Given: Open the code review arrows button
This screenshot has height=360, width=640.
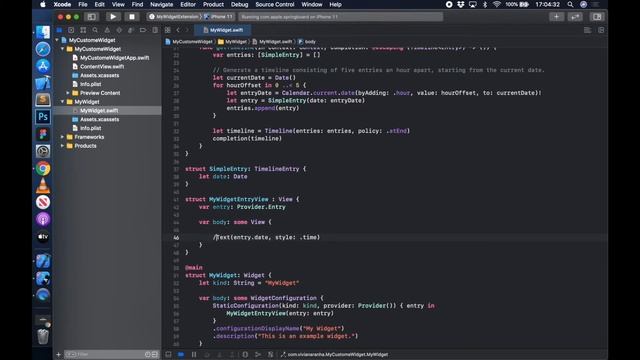Looking at the screenshot, I should (x=575, y=17).
